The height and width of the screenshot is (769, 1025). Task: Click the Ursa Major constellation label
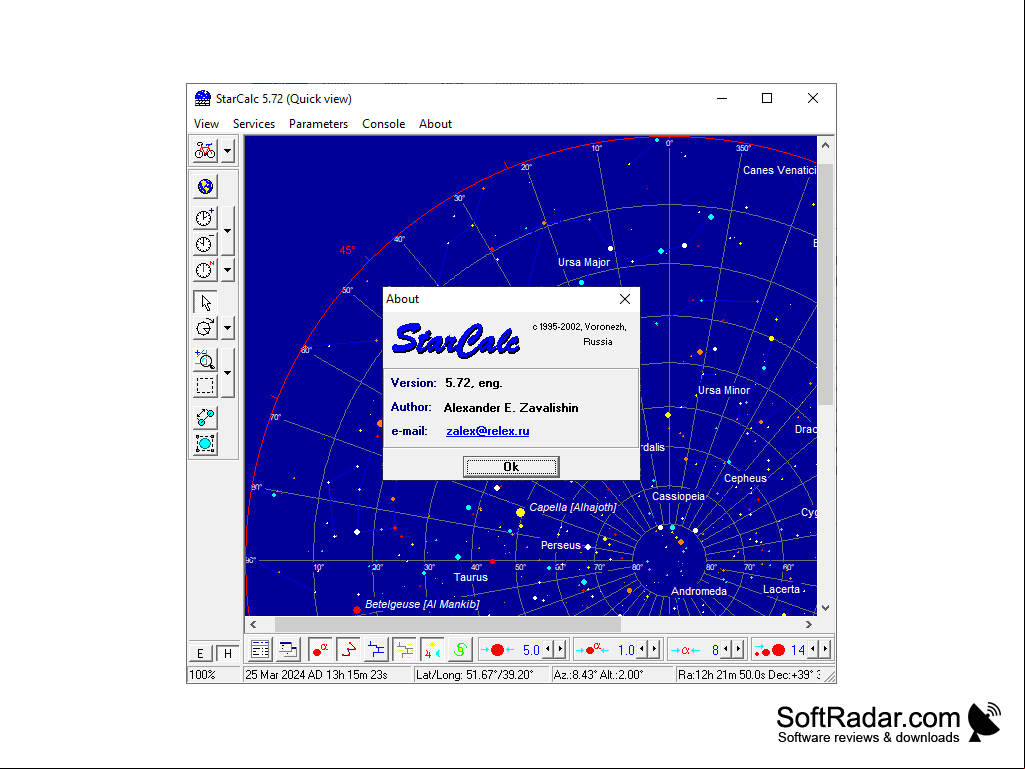coord(584,262)
